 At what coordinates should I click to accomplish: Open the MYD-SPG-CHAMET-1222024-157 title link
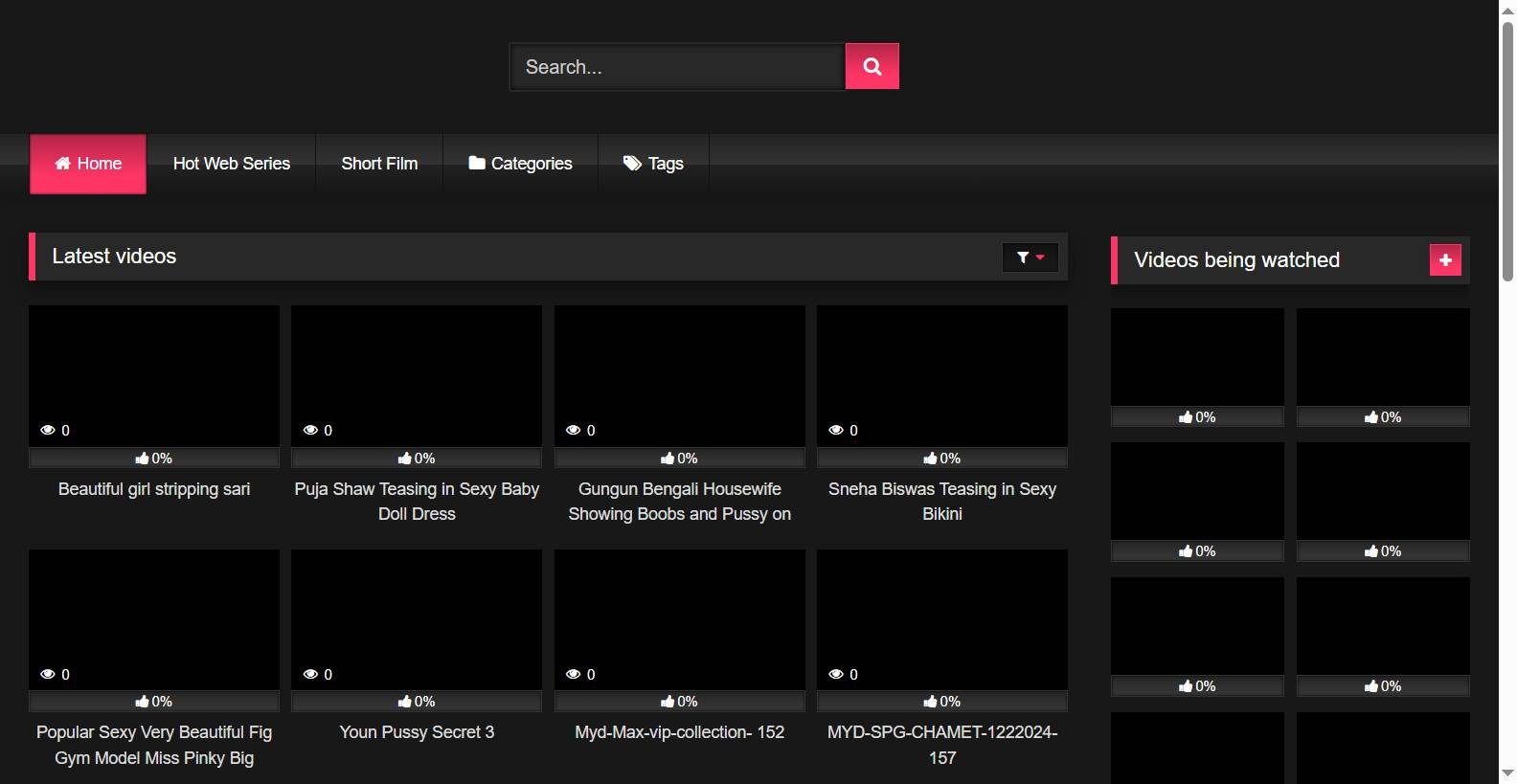point(941,744)
